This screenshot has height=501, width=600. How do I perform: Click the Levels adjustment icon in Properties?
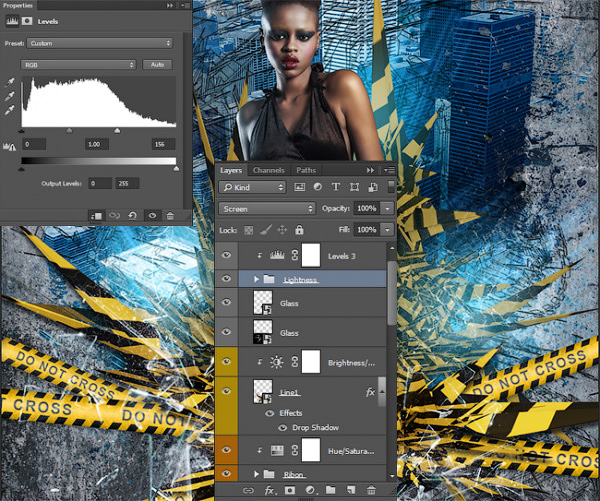(x=12, y=21)
